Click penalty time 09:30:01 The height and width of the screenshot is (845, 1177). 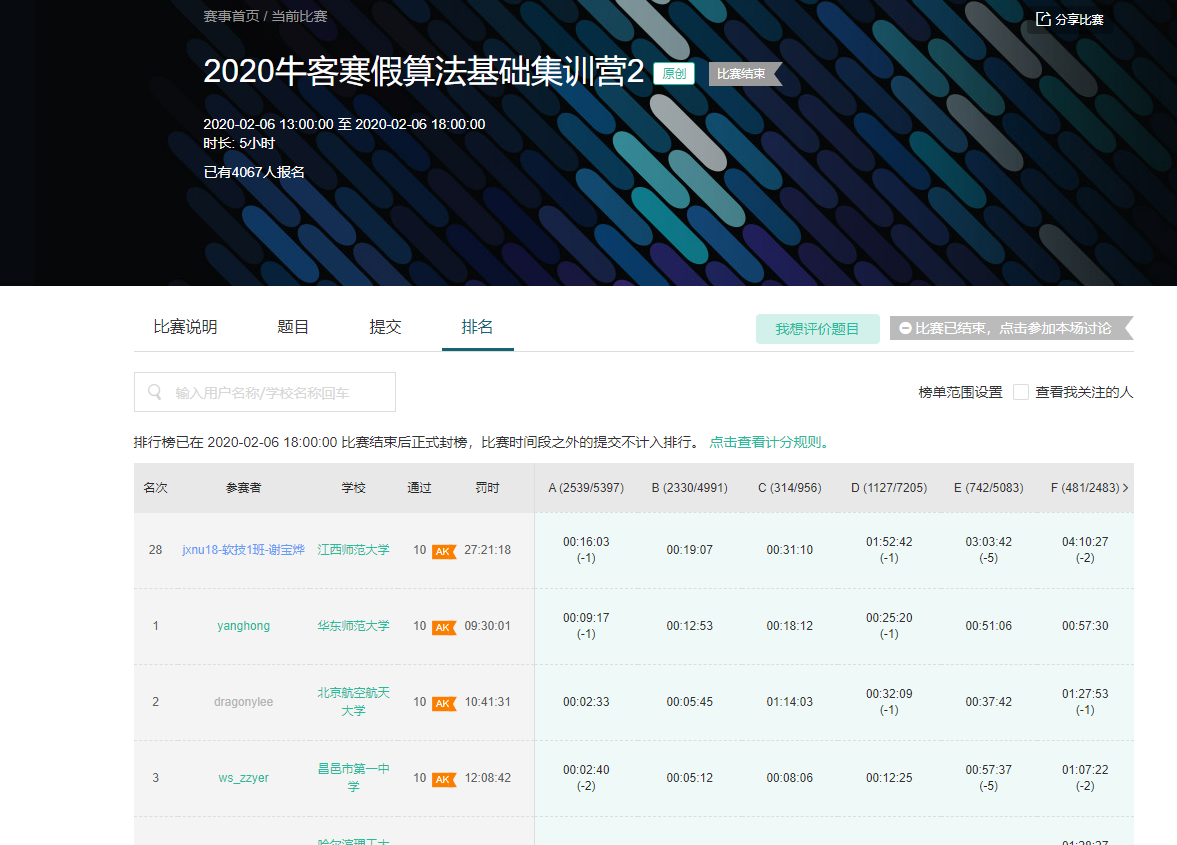(x=487, y=626)
